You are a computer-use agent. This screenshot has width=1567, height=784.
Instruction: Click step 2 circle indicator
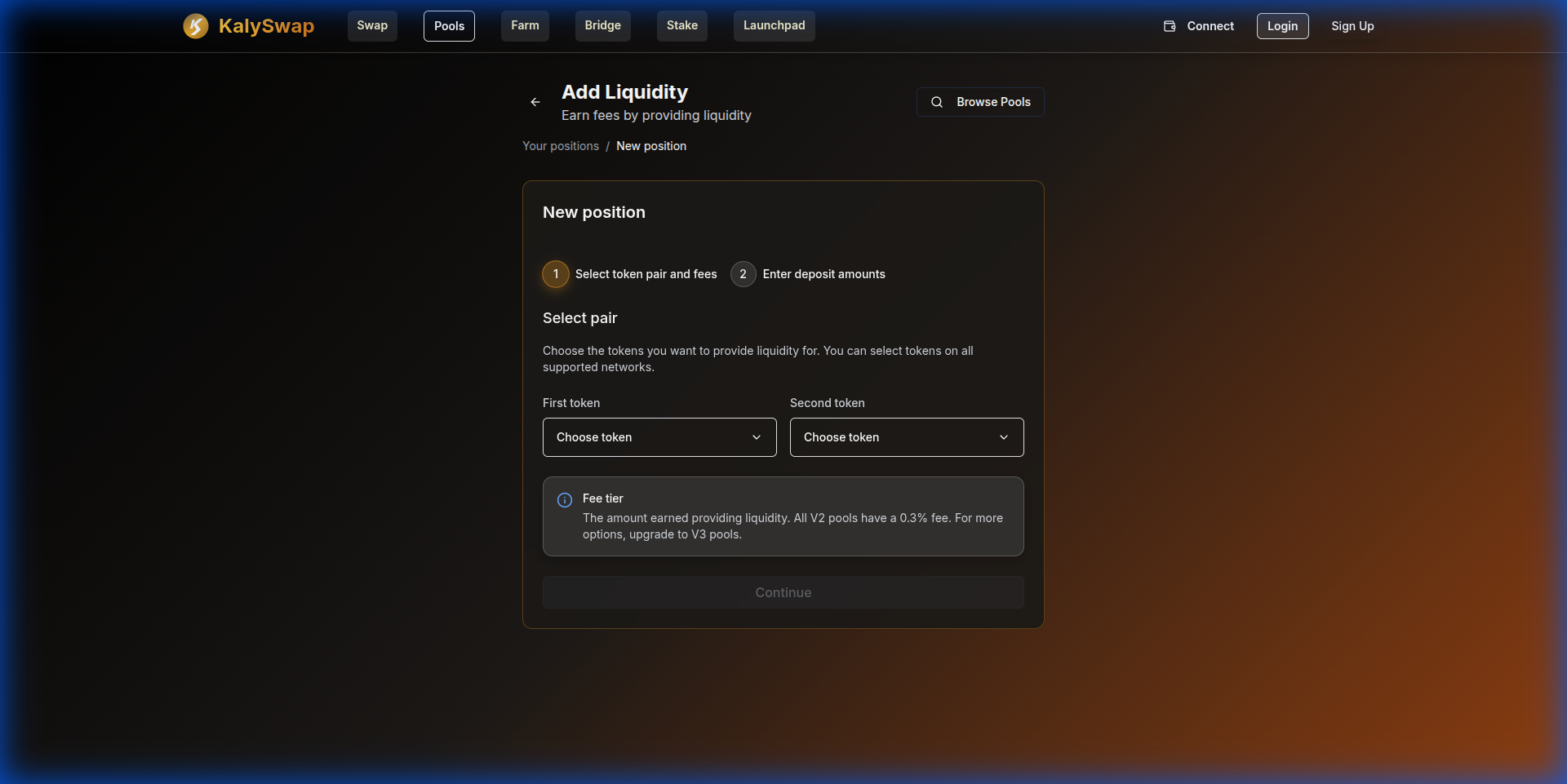point(743,274)
